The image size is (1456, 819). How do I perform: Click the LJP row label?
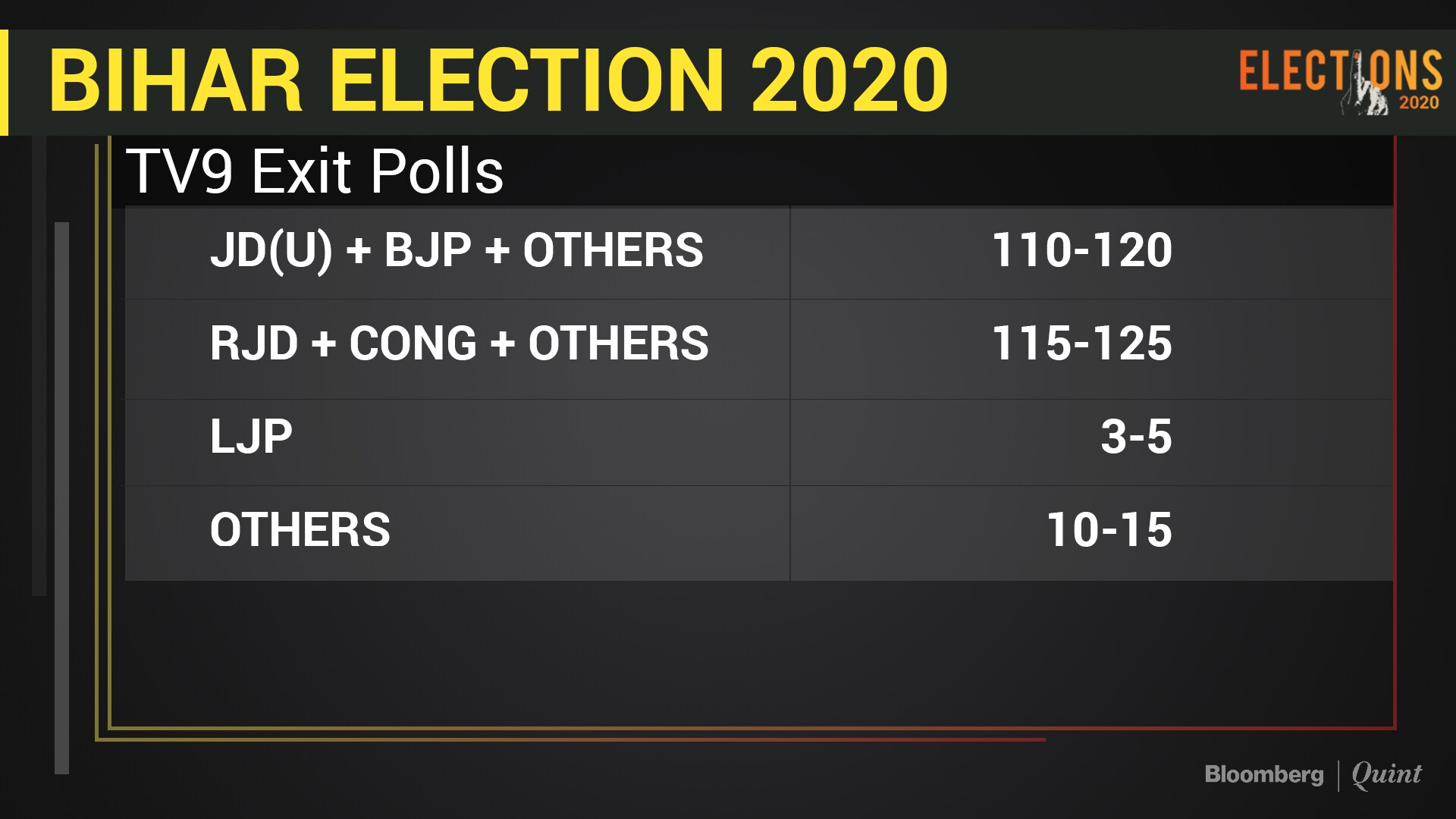tap(251, 437)
